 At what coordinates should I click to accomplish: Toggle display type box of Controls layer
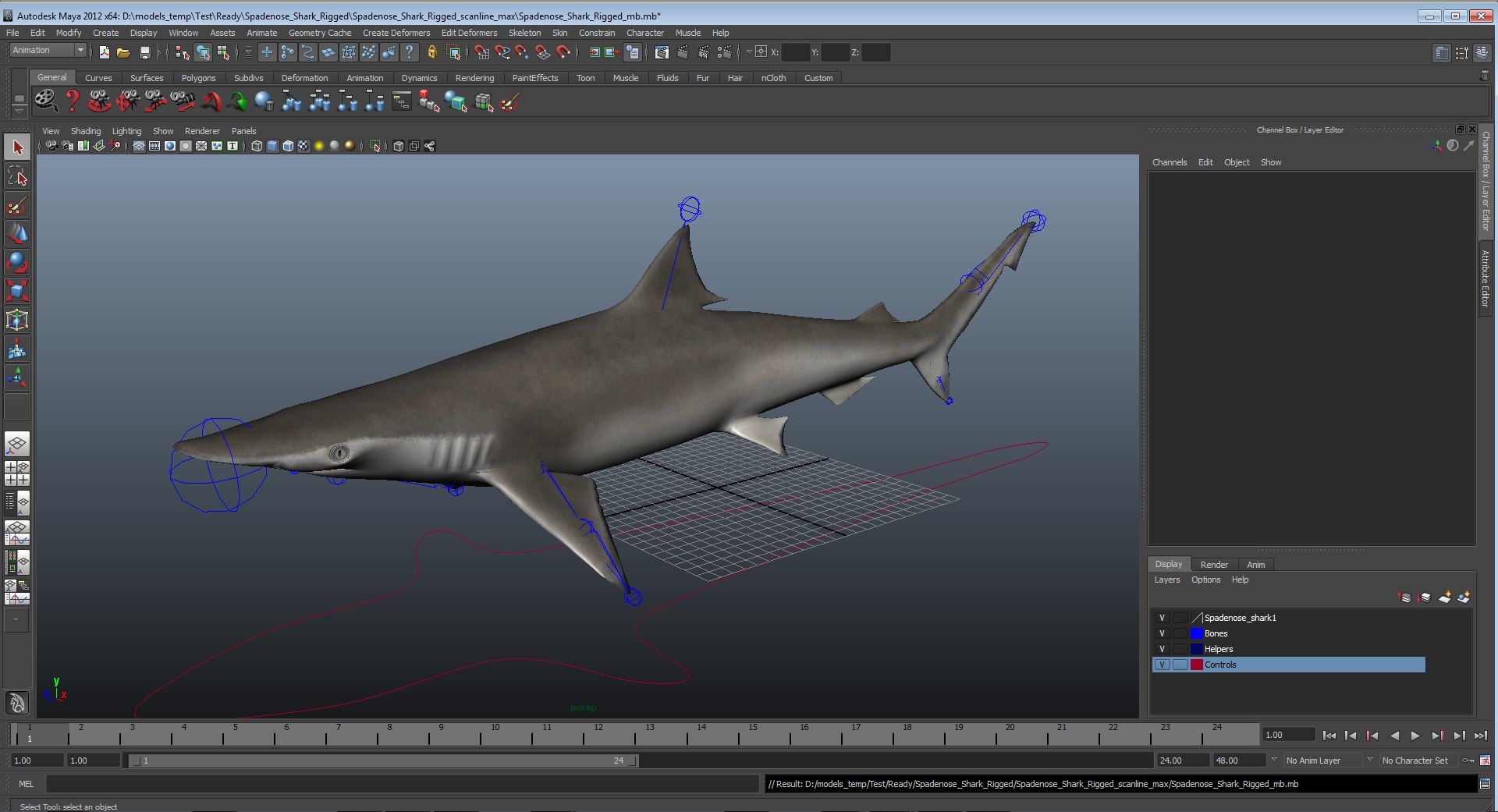1180,665
